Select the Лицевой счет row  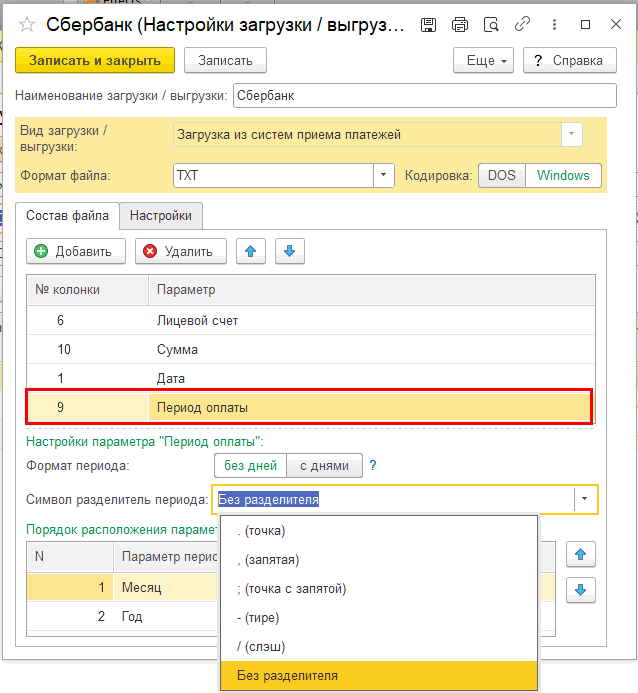pyautogui.click(x=311, y=320)
